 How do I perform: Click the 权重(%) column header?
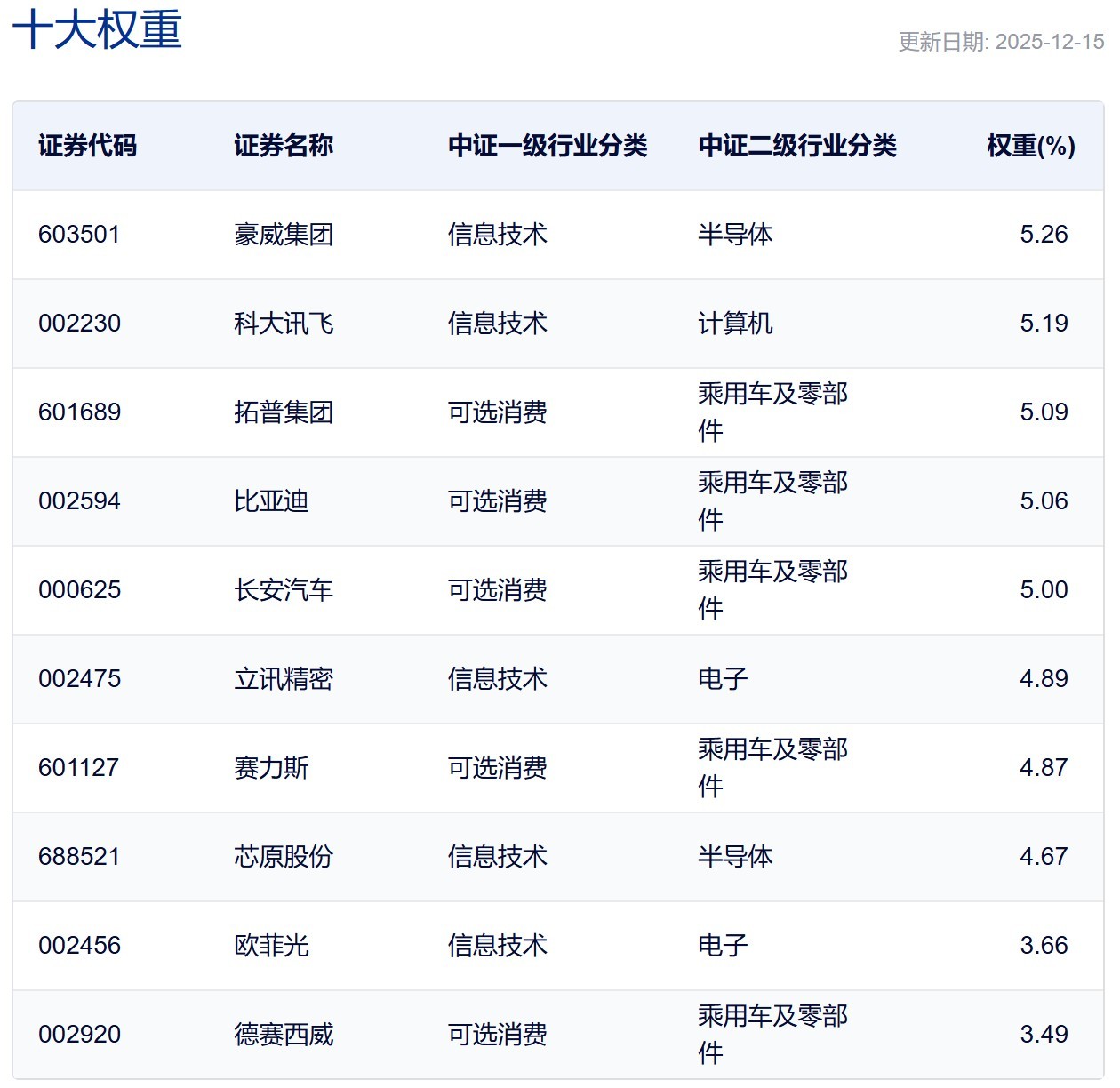click(x=1031, y=146)
